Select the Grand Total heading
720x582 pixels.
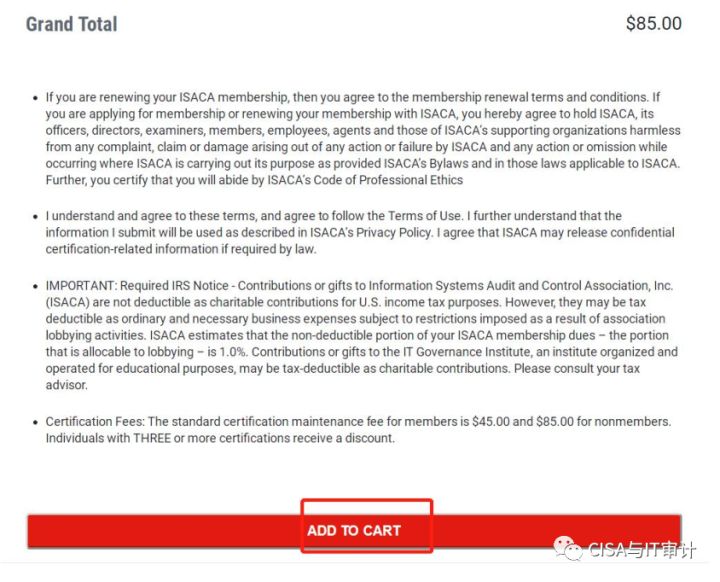(71, 24)
